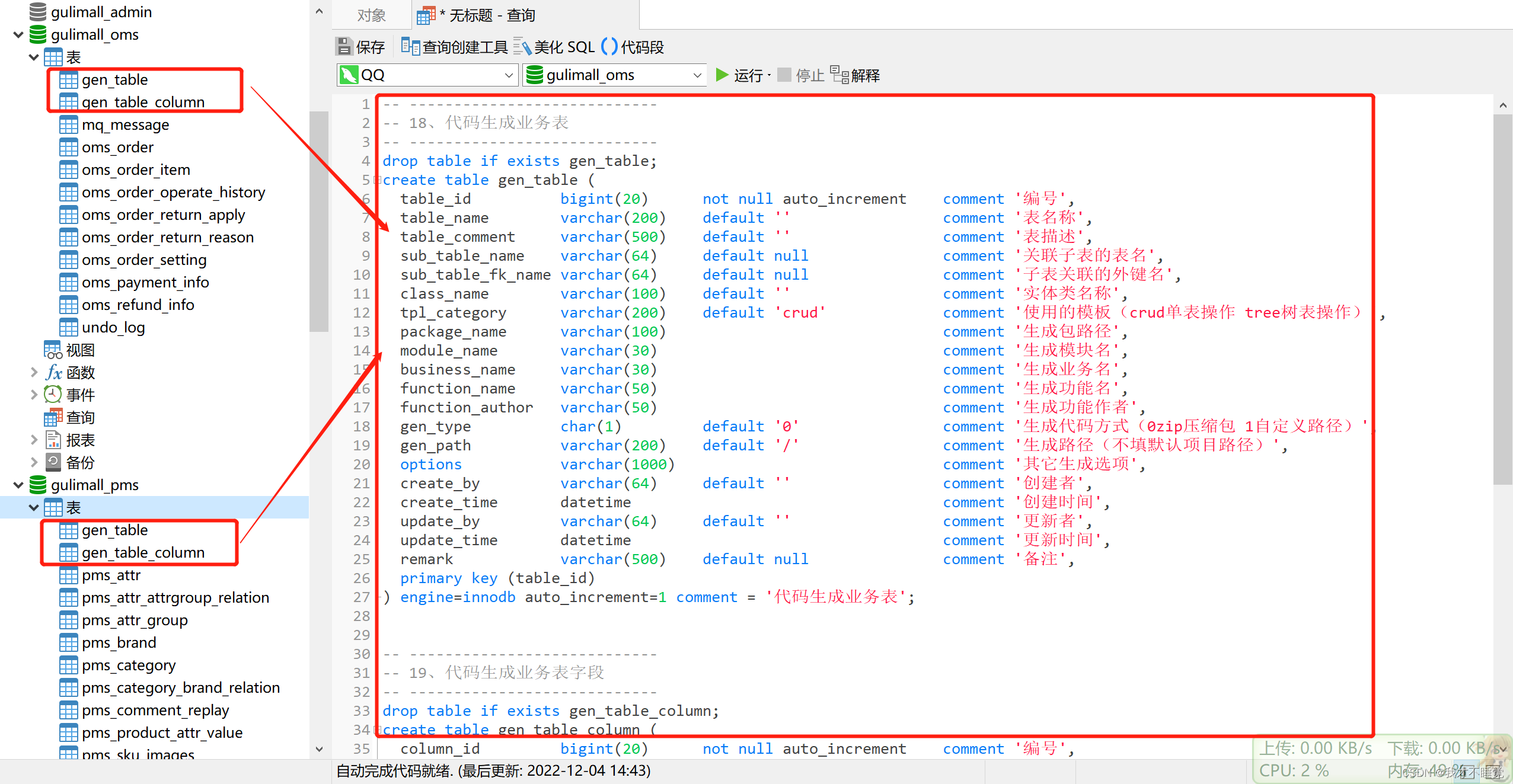Click the Stop (停止) button icon
The width and height of the screenshot is (1513, 784).
pyautogui.click(x=784, y=75)
